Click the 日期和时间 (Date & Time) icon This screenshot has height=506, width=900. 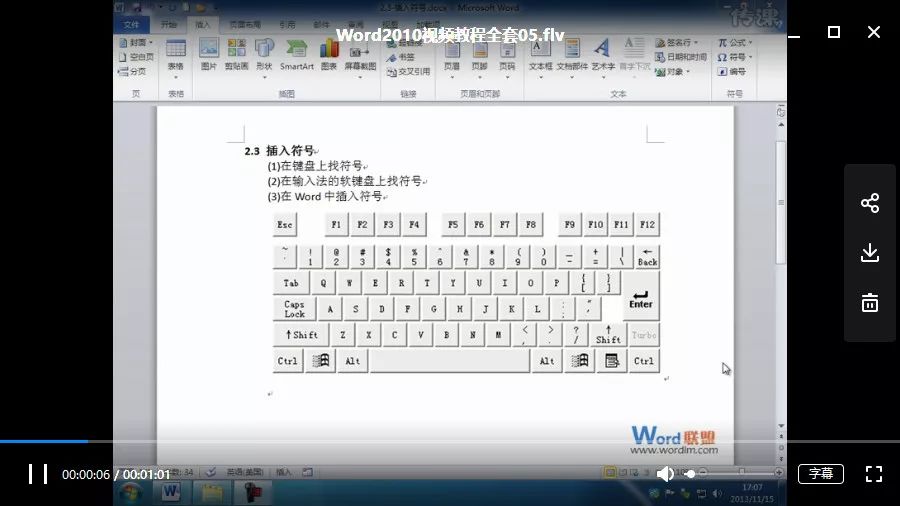pyautogui.click(x=681, y=57)
